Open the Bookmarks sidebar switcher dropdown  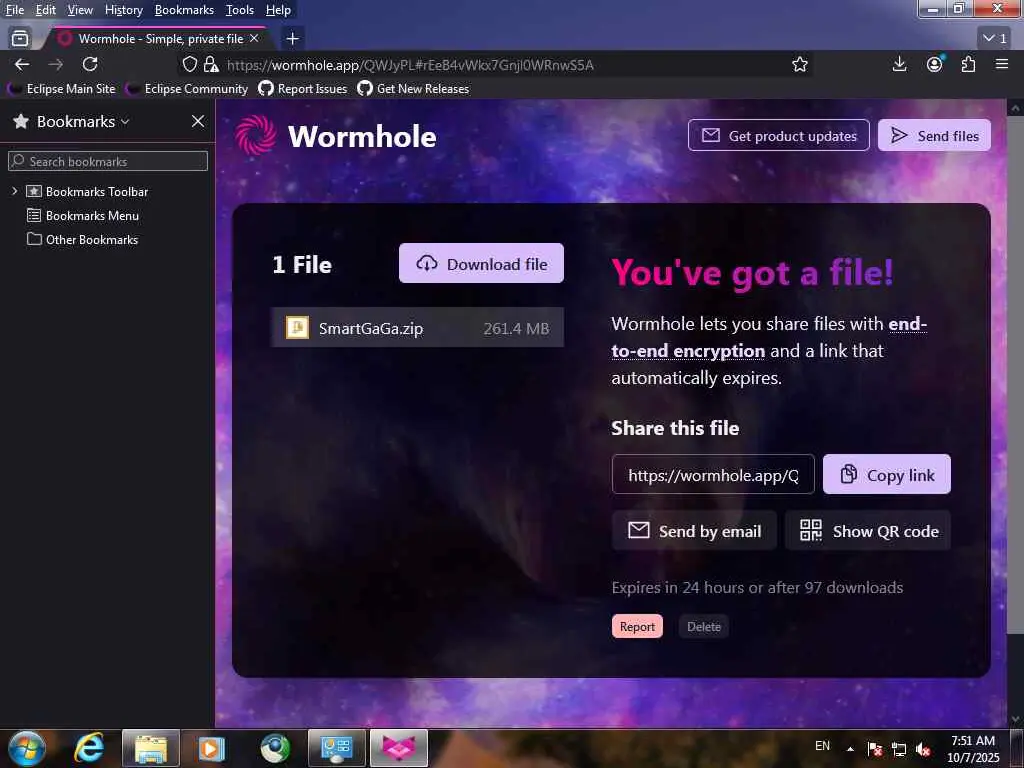[82, 121]
